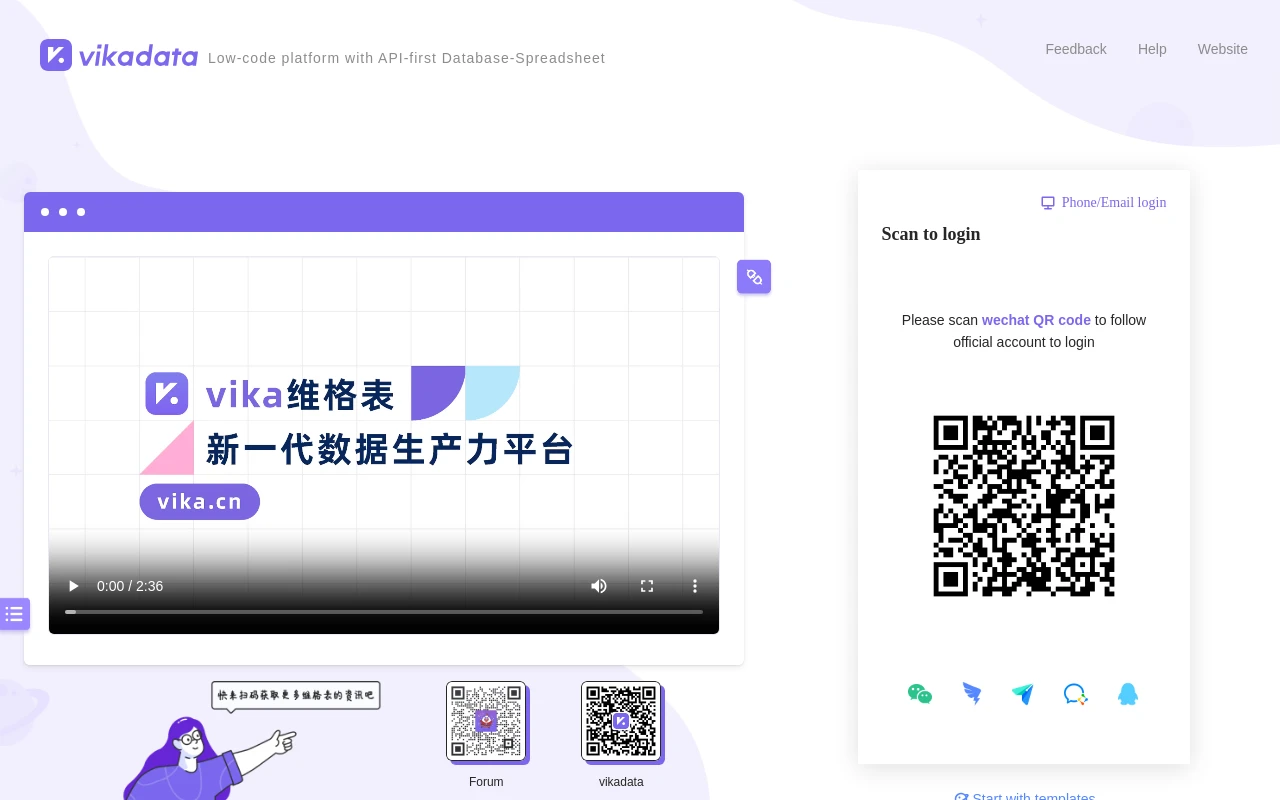Viewport: 1280px width, 800px height.
Task: Click the Forum QR code thumbnail
Action: click(486, 720)
